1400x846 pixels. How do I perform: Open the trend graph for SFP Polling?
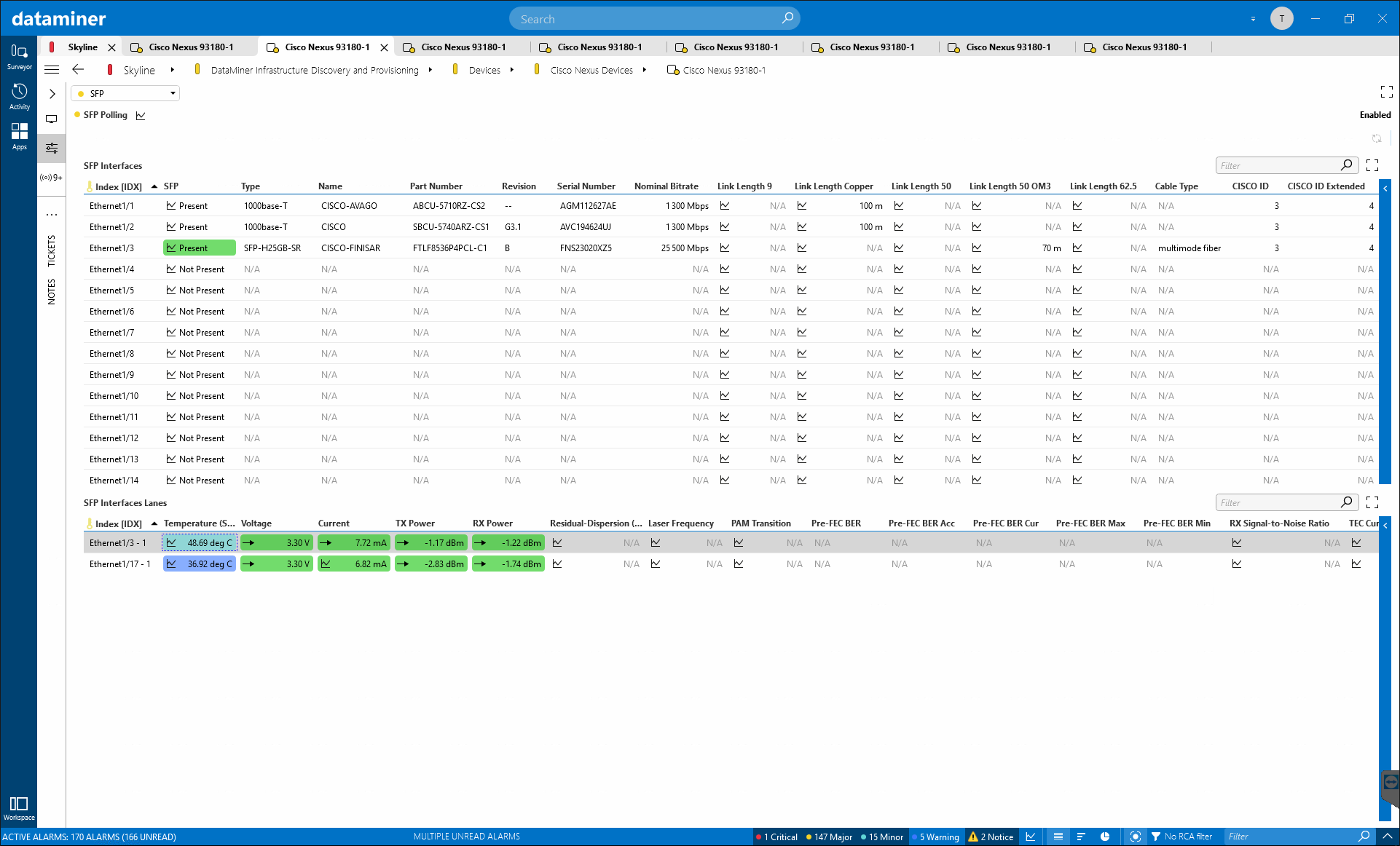click(x=141, y=116)
